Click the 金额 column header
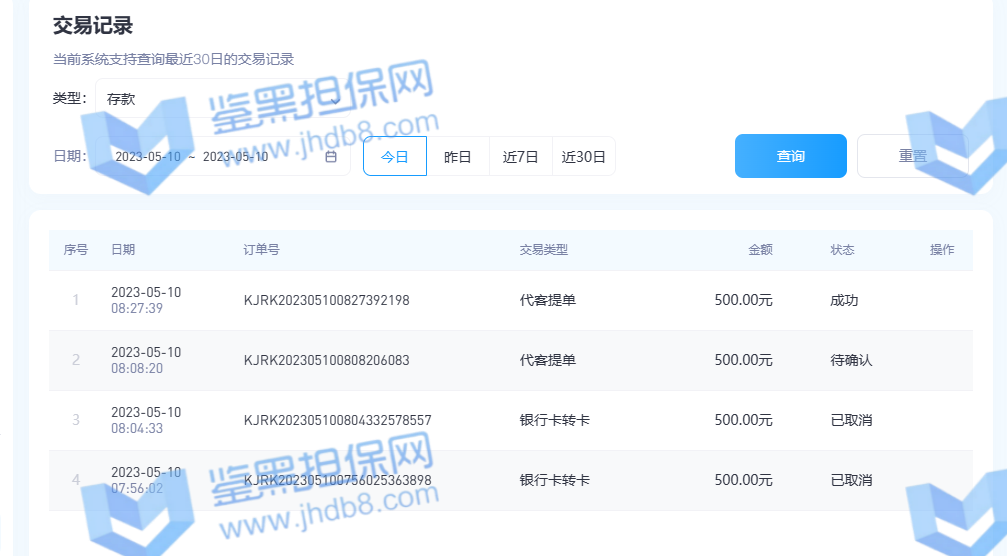The height and width of the screenshot is (556, 1007). [760, 250]
